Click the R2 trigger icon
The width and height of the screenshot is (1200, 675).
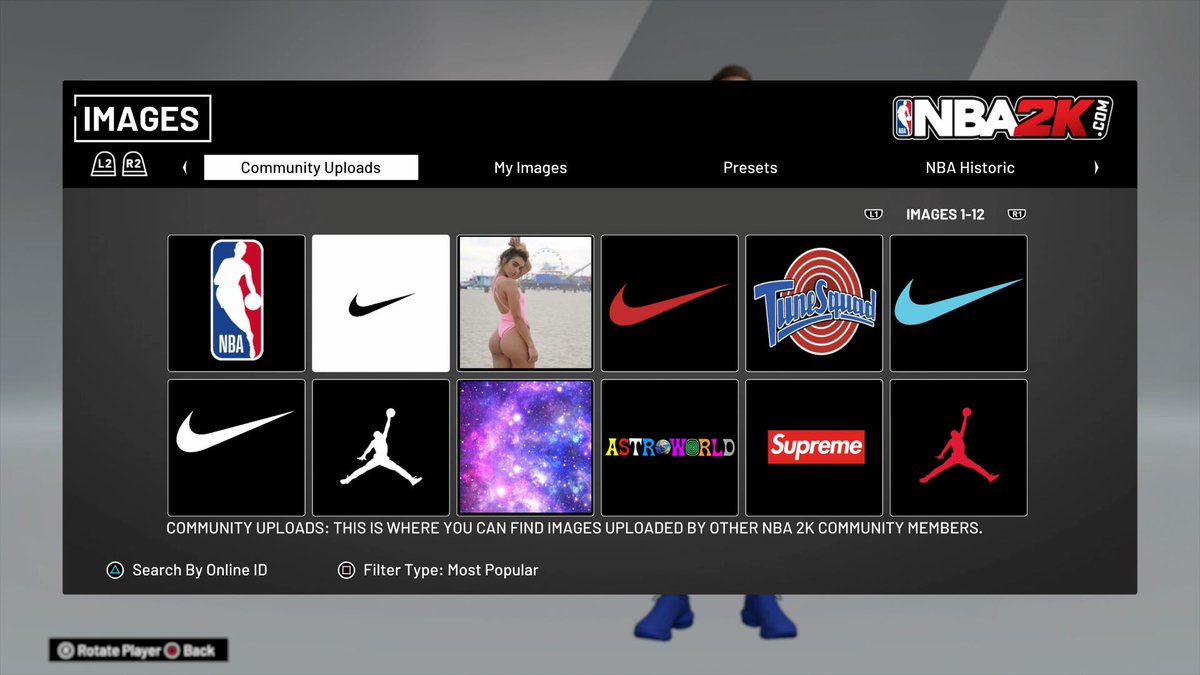point(135,165)
